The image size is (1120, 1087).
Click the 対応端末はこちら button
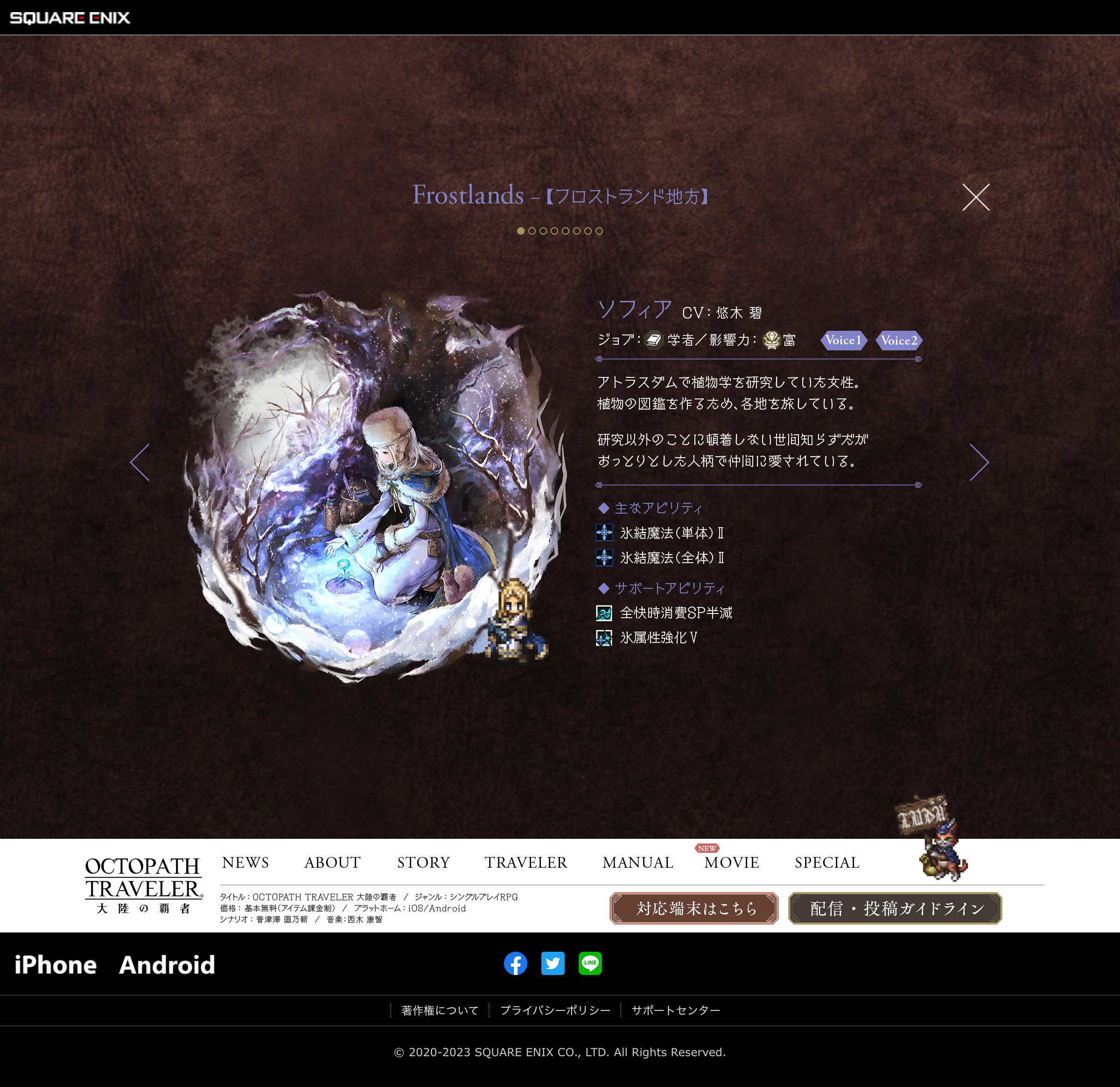[x=694, y=908]
